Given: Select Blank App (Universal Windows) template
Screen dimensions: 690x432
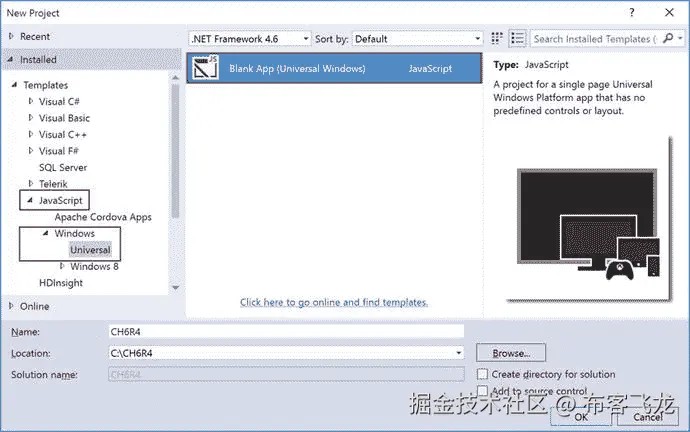Looking at the screenshot, I should tap(334, 68).
